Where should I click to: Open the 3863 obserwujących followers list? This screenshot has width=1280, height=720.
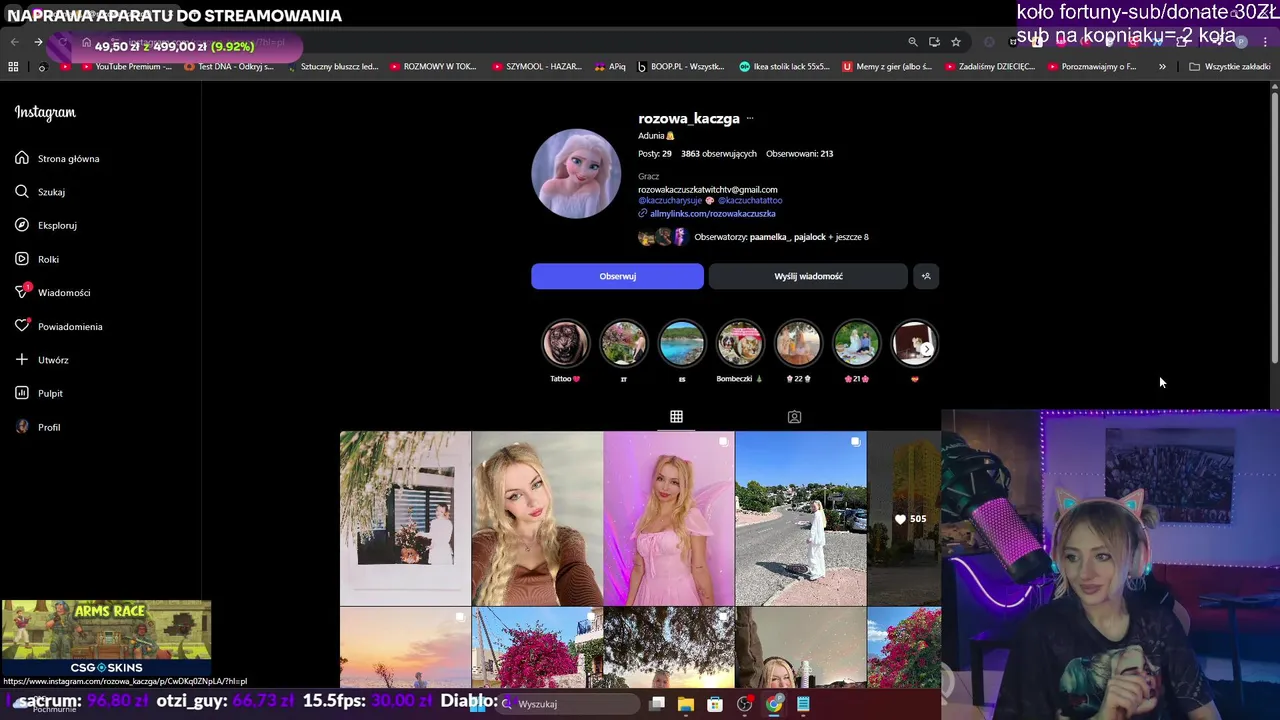click(719, 154)
